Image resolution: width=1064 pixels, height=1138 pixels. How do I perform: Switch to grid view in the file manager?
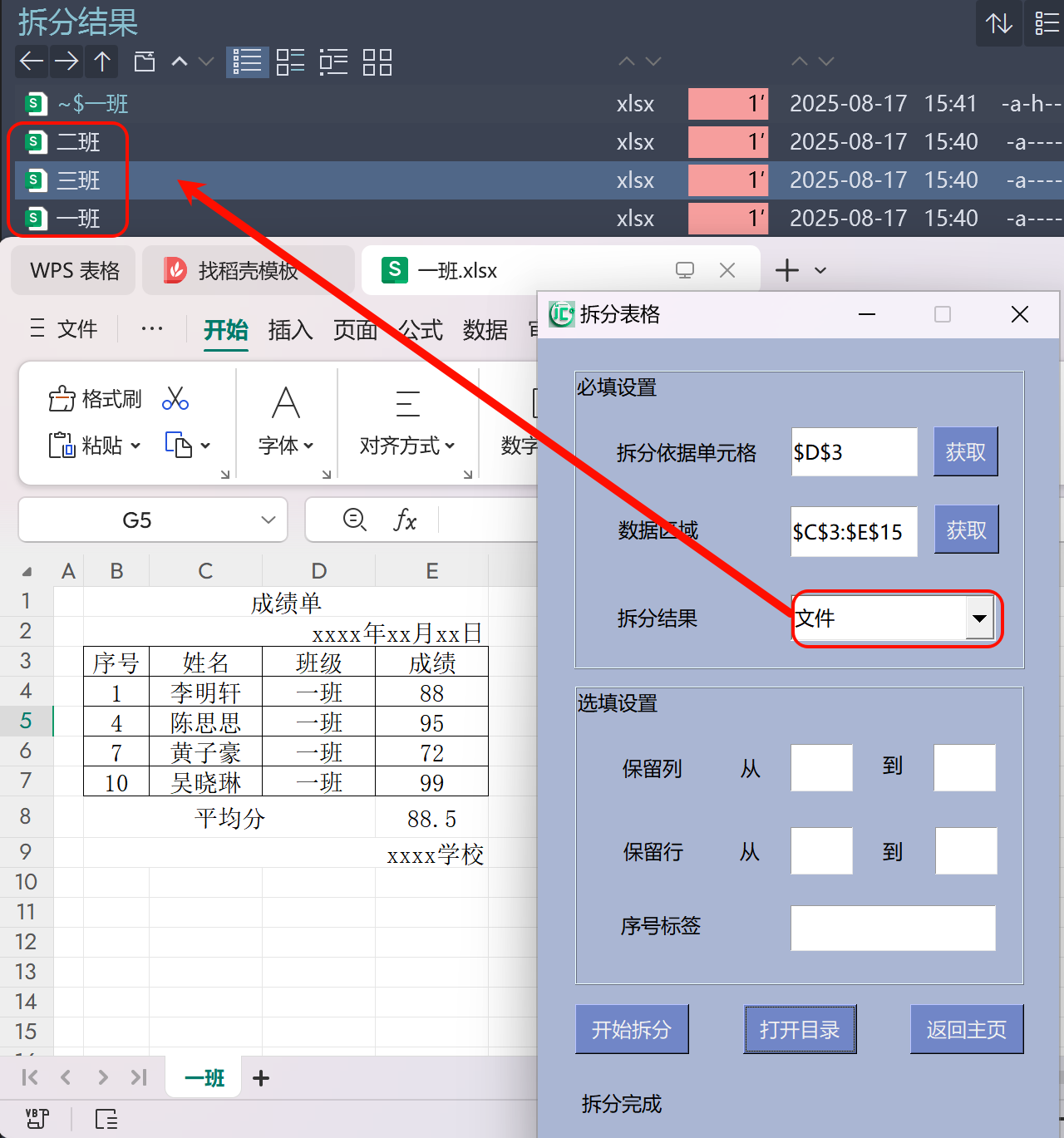click(377, 62)
